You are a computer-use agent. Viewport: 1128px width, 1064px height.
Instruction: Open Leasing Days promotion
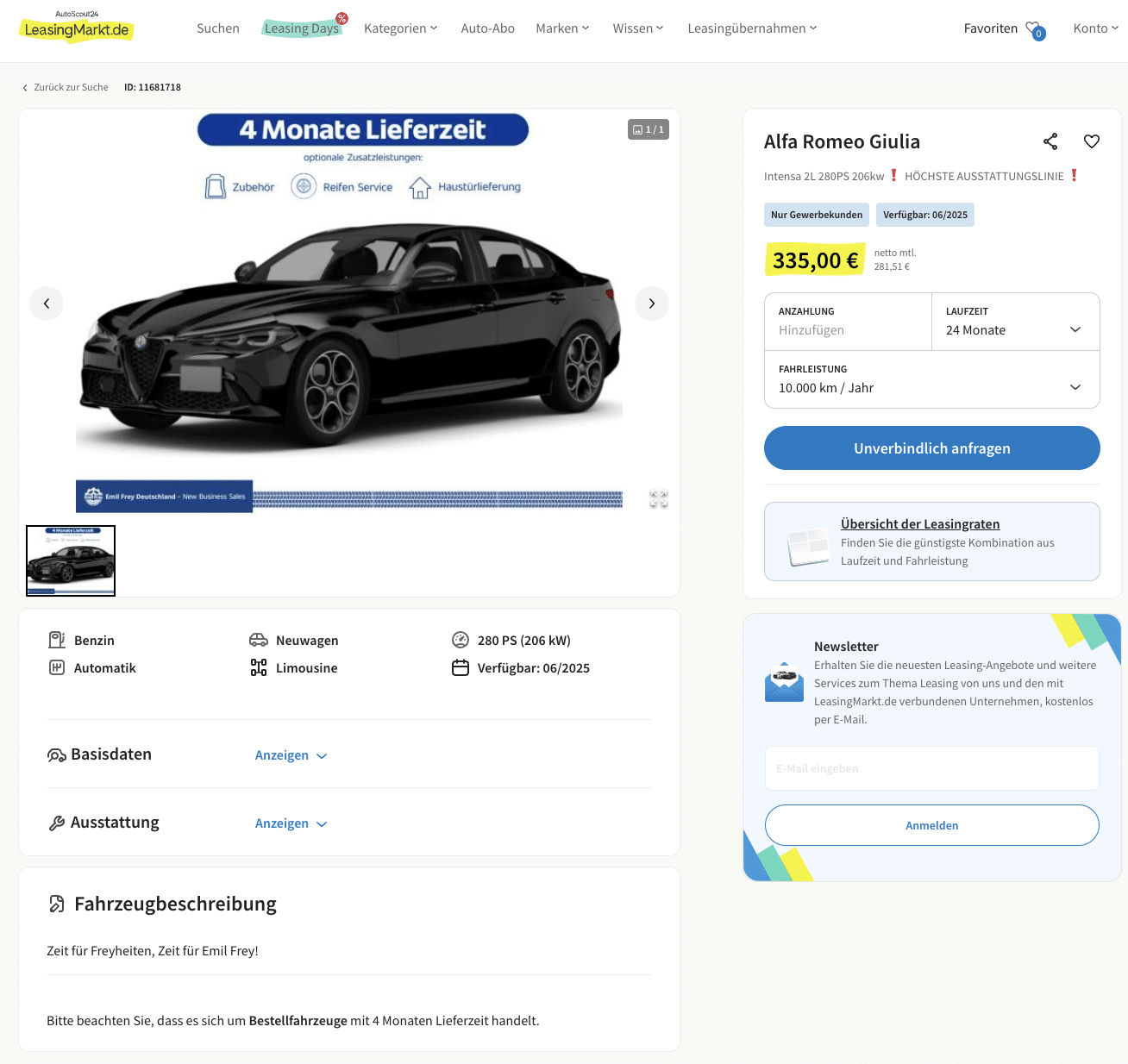pos(303,28)
